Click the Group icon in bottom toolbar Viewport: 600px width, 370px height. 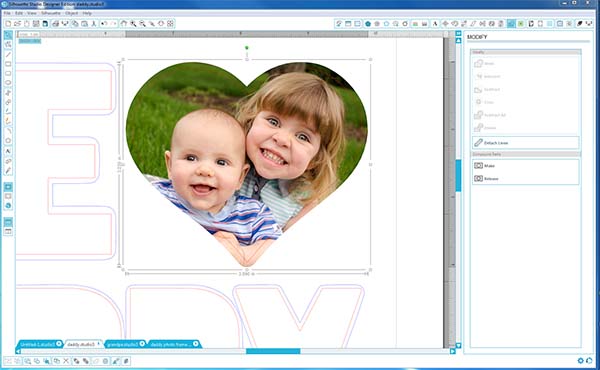pyautogui.click(x=8, y=361)
